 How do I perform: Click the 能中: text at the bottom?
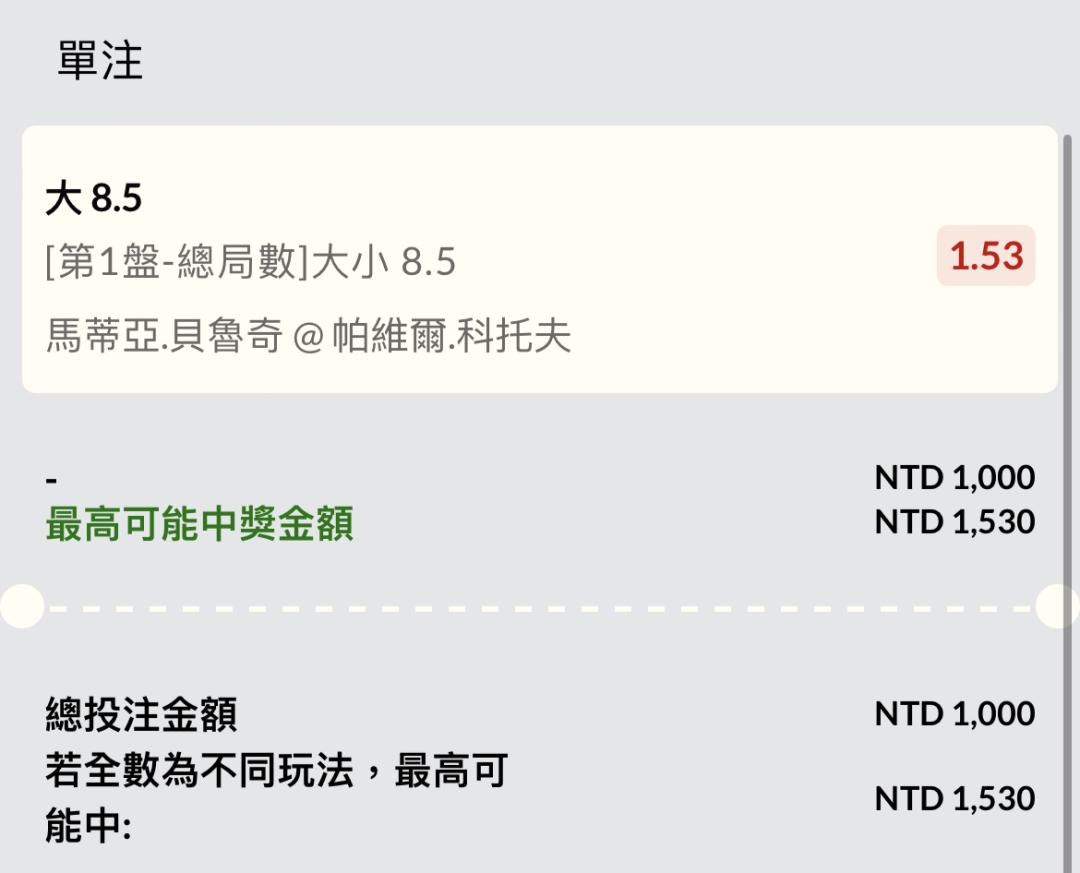click(x=88, y=825)
